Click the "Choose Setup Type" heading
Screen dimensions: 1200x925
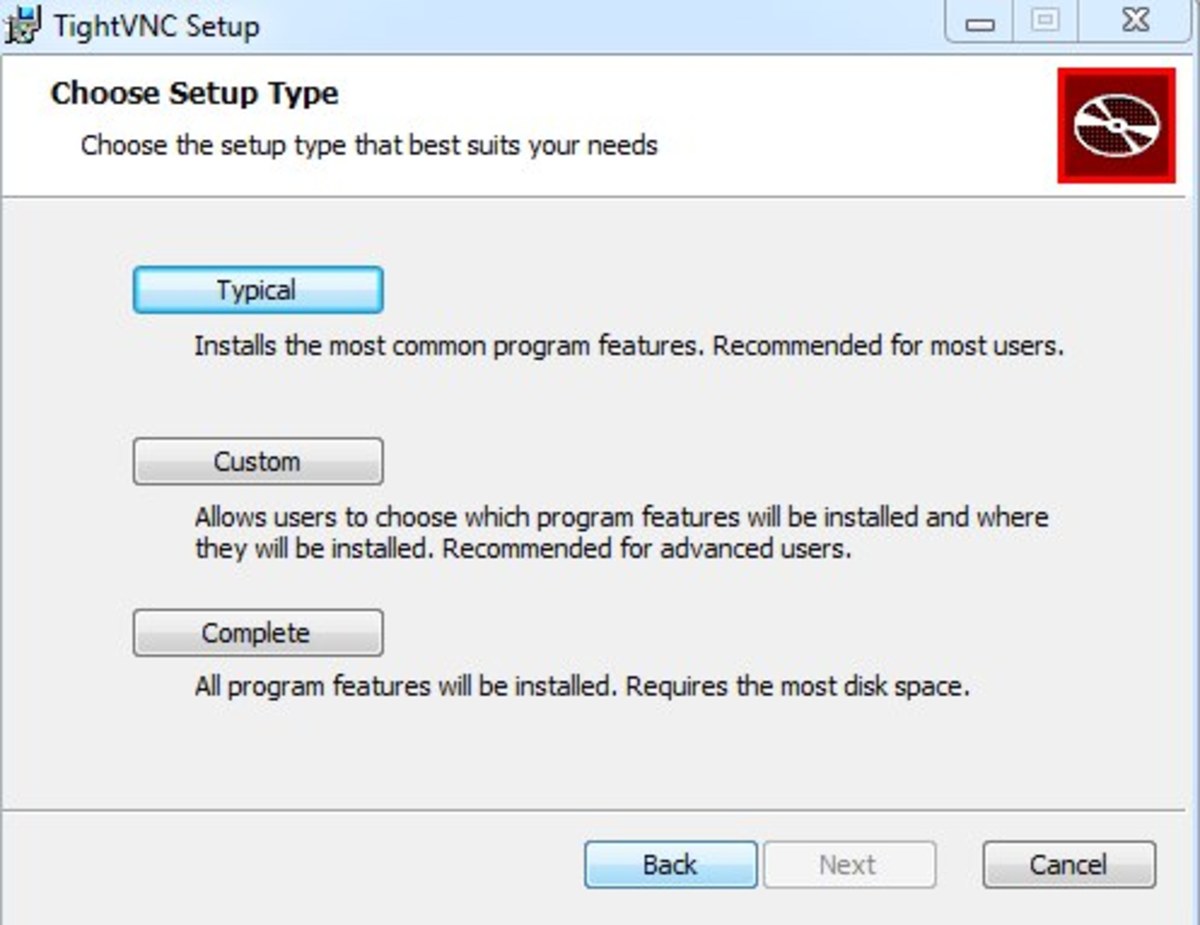[x=194, y=94]
